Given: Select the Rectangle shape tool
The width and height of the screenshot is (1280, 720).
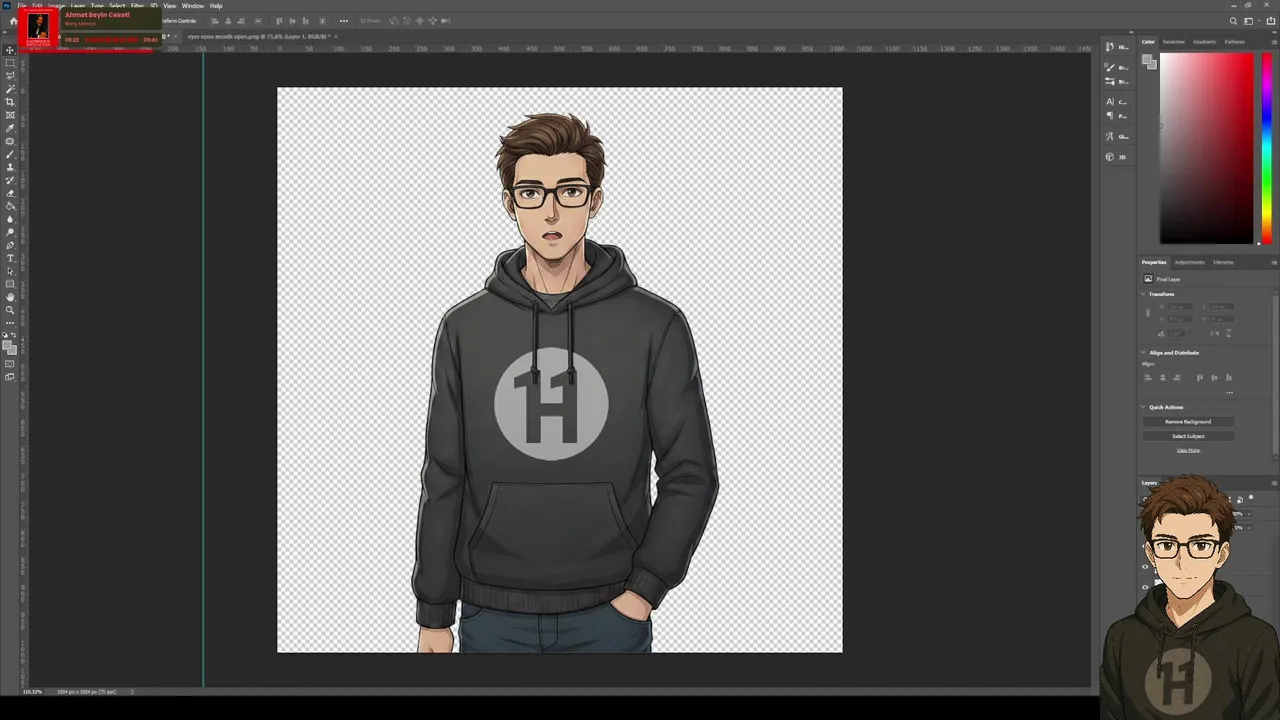Looking at the screenshot, I should pos(11,284).
